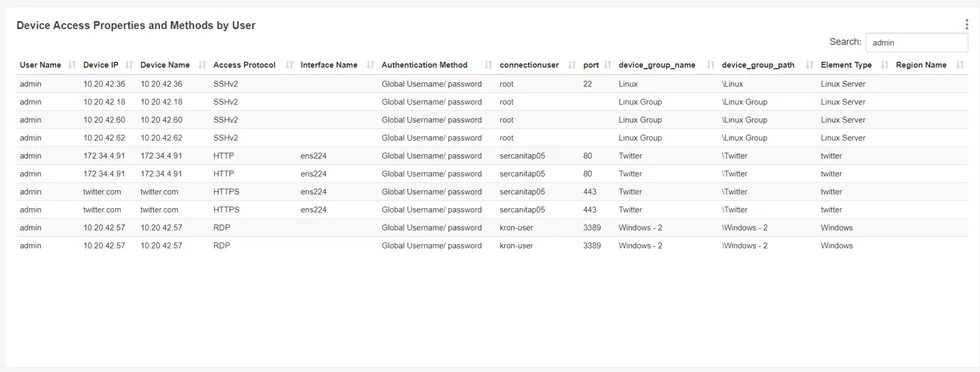Sort by User Name using its sort arrows
Image resolution: width=980 pixels, height=372 pixels.
[x=72, y=65]
